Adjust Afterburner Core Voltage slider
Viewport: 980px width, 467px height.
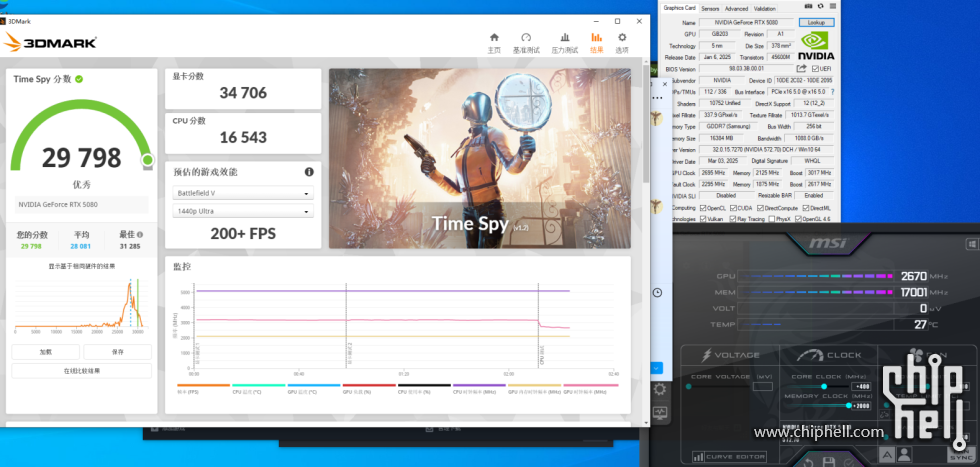718,386
